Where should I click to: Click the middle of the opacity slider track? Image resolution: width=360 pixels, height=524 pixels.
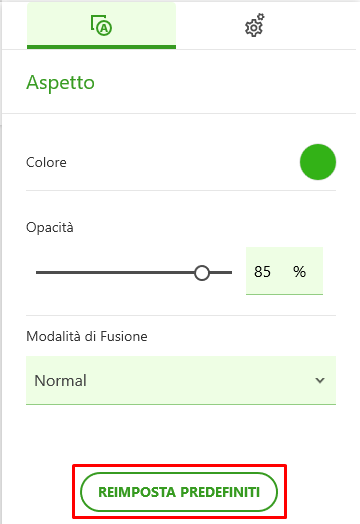coord(134,273)
